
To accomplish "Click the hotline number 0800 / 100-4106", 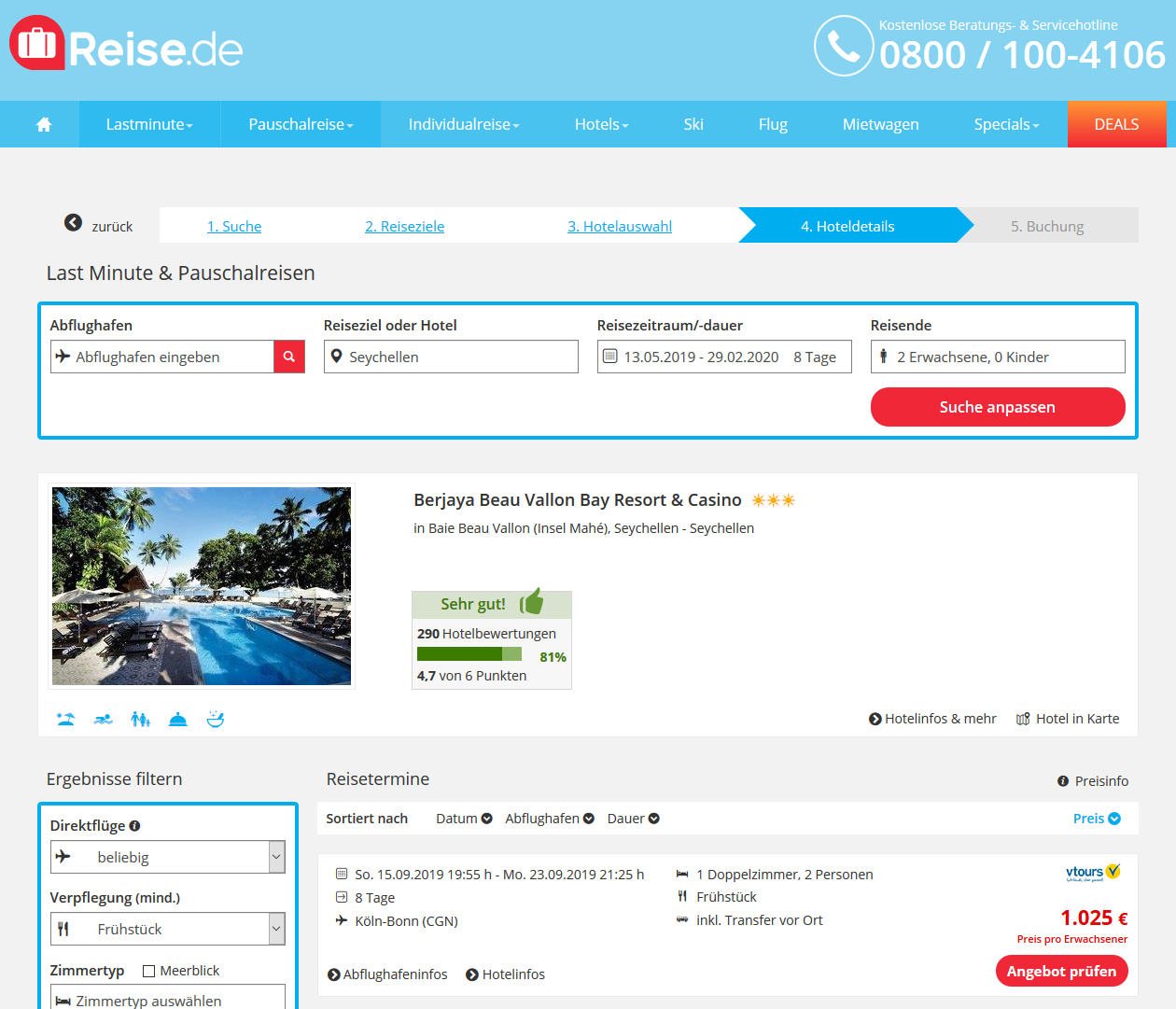I will pos(1022,55).
